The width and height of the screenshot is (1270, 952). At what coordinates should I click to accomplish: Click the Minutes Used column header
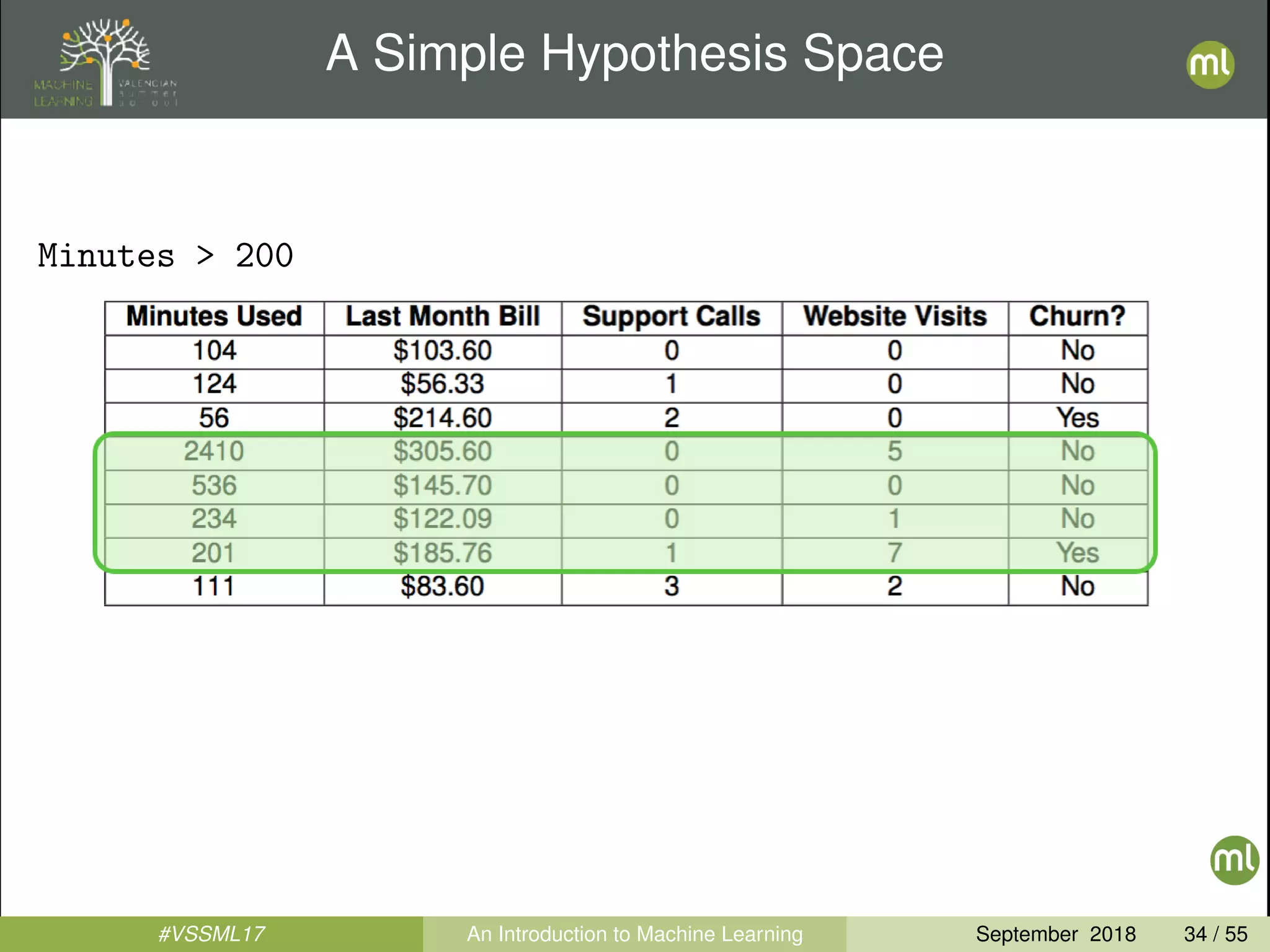click(x=214, y=317)
